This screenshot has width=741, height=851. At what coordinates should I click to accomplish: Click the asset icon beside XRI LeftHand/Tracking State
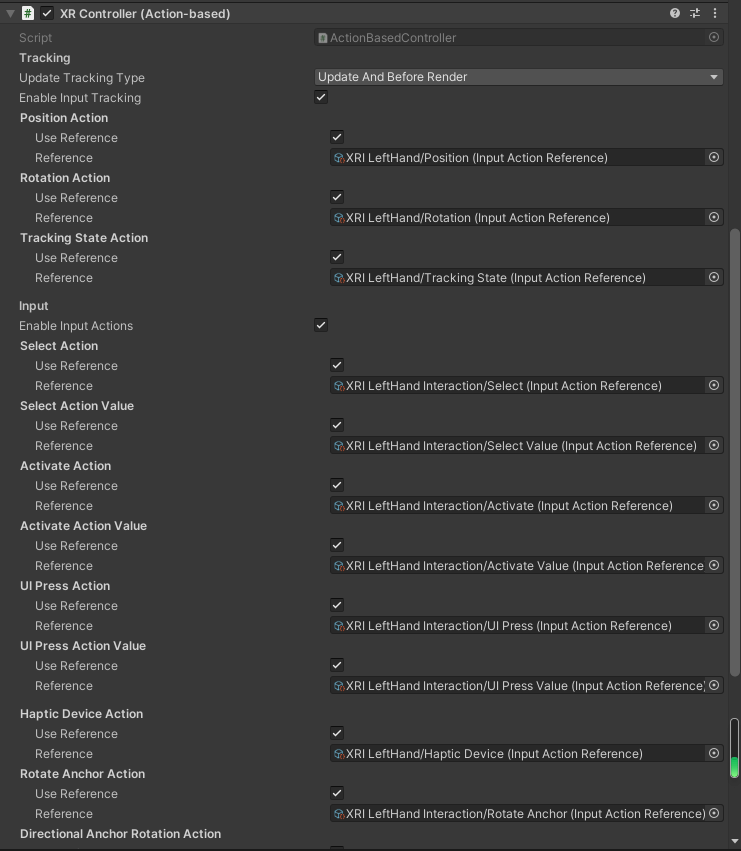pyautogui.click(x=339, y=278)
